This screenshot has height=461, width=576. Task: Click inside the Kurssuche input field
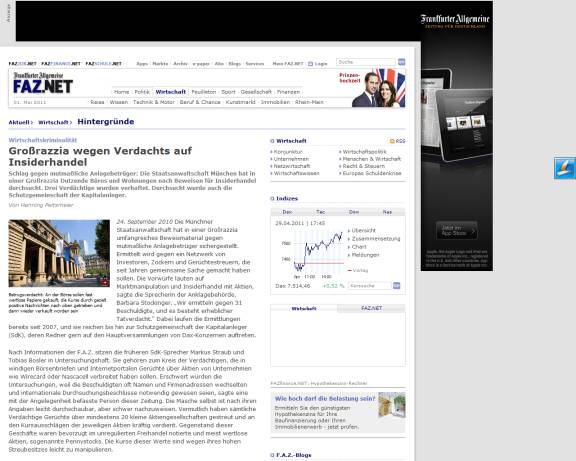coord(370,285)
